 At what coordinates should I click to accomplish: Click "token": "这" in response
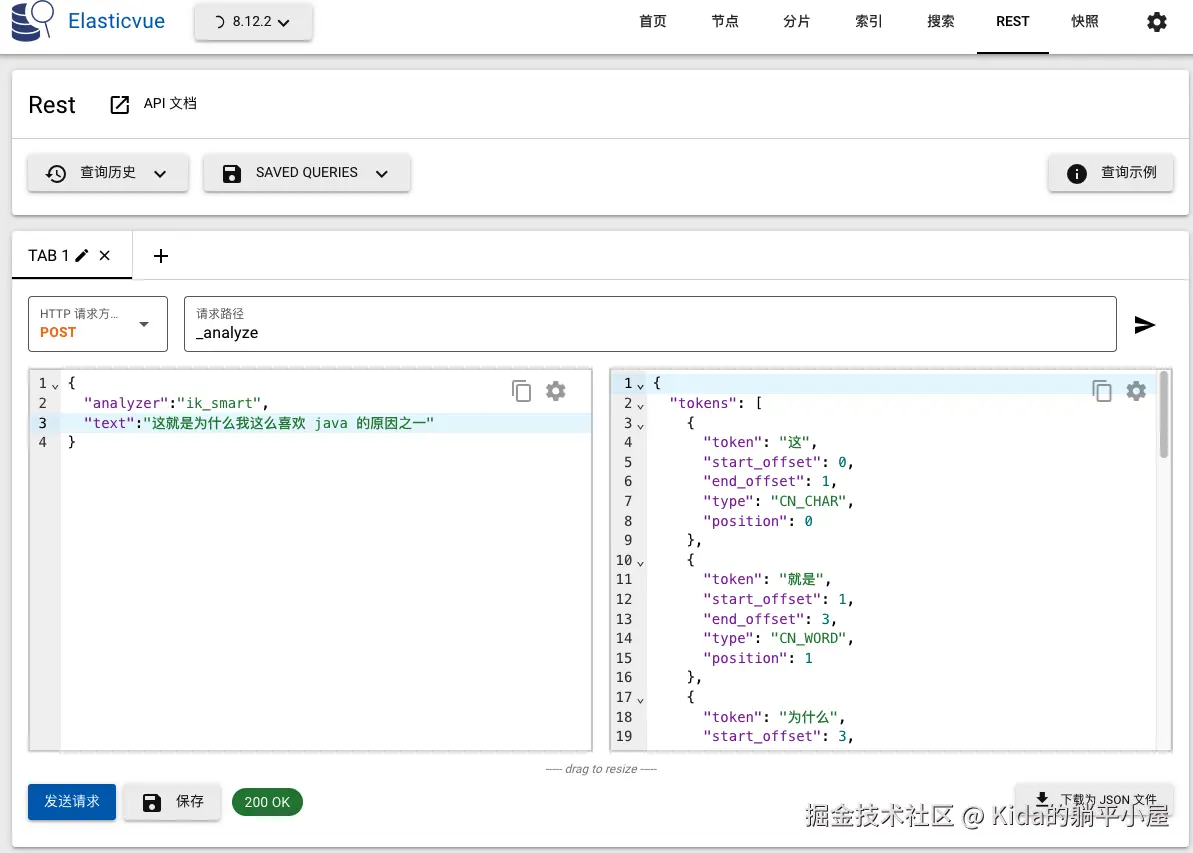coord(760,442)
